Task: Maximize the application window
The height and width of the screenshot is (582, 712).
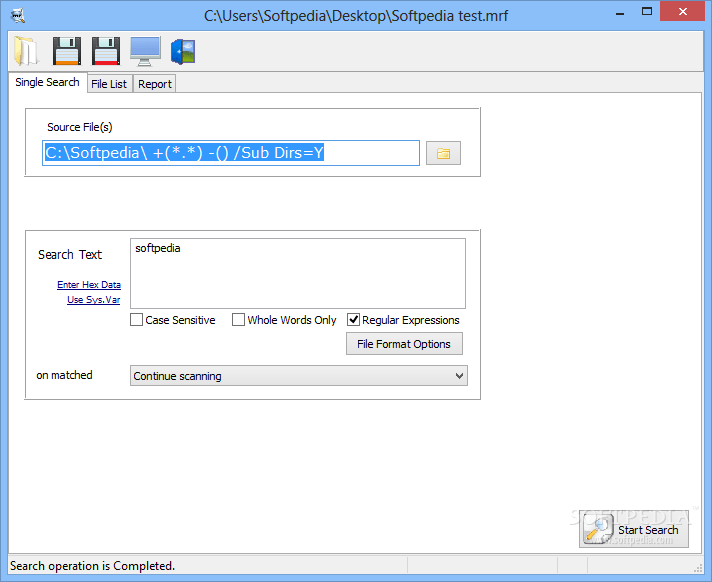Action: click(647, 11)
